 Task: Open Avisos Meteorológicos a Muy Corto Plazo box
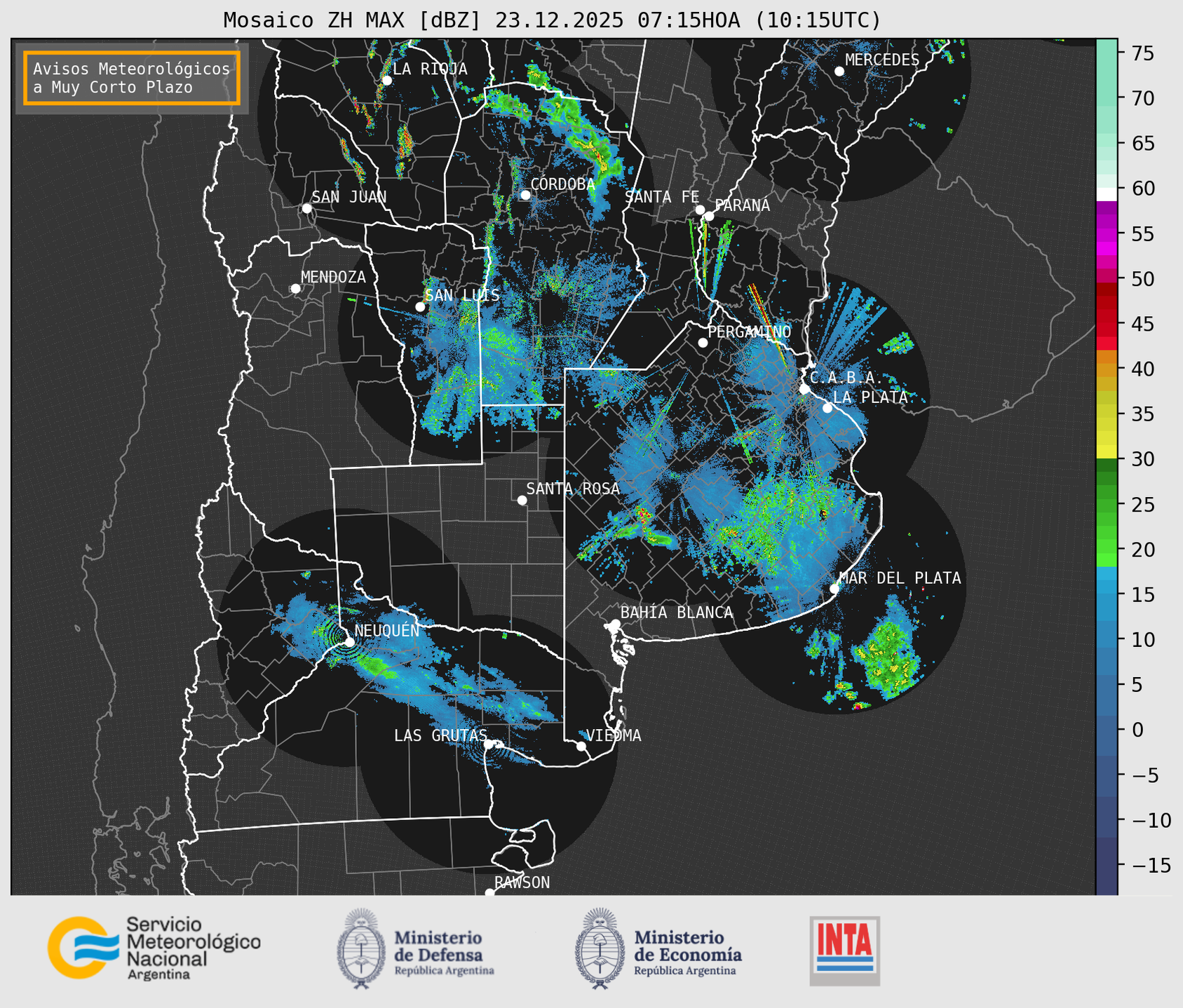[132, 78]
